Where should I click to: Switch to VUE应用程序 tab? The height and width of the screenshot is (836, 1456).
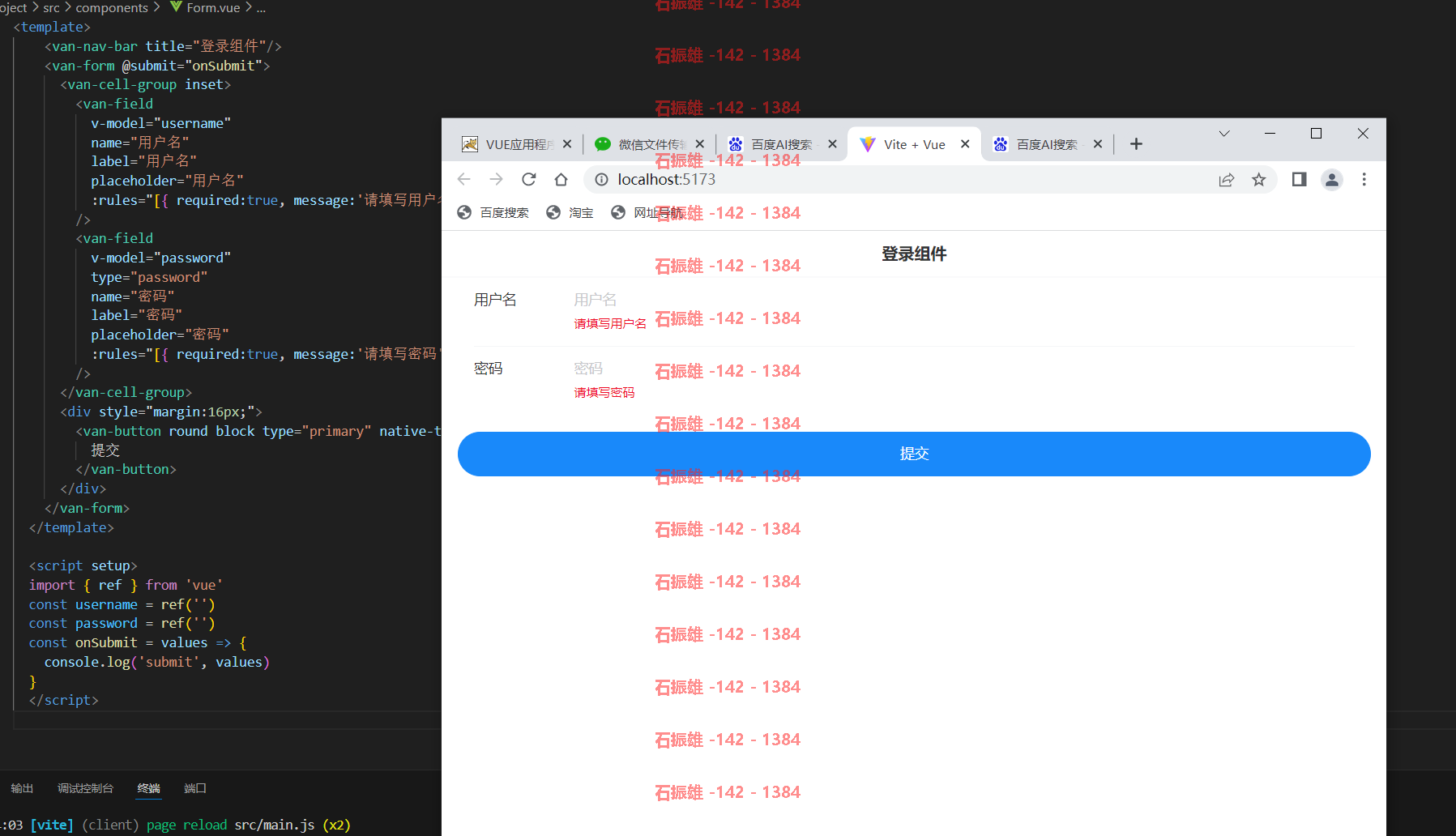516,144
